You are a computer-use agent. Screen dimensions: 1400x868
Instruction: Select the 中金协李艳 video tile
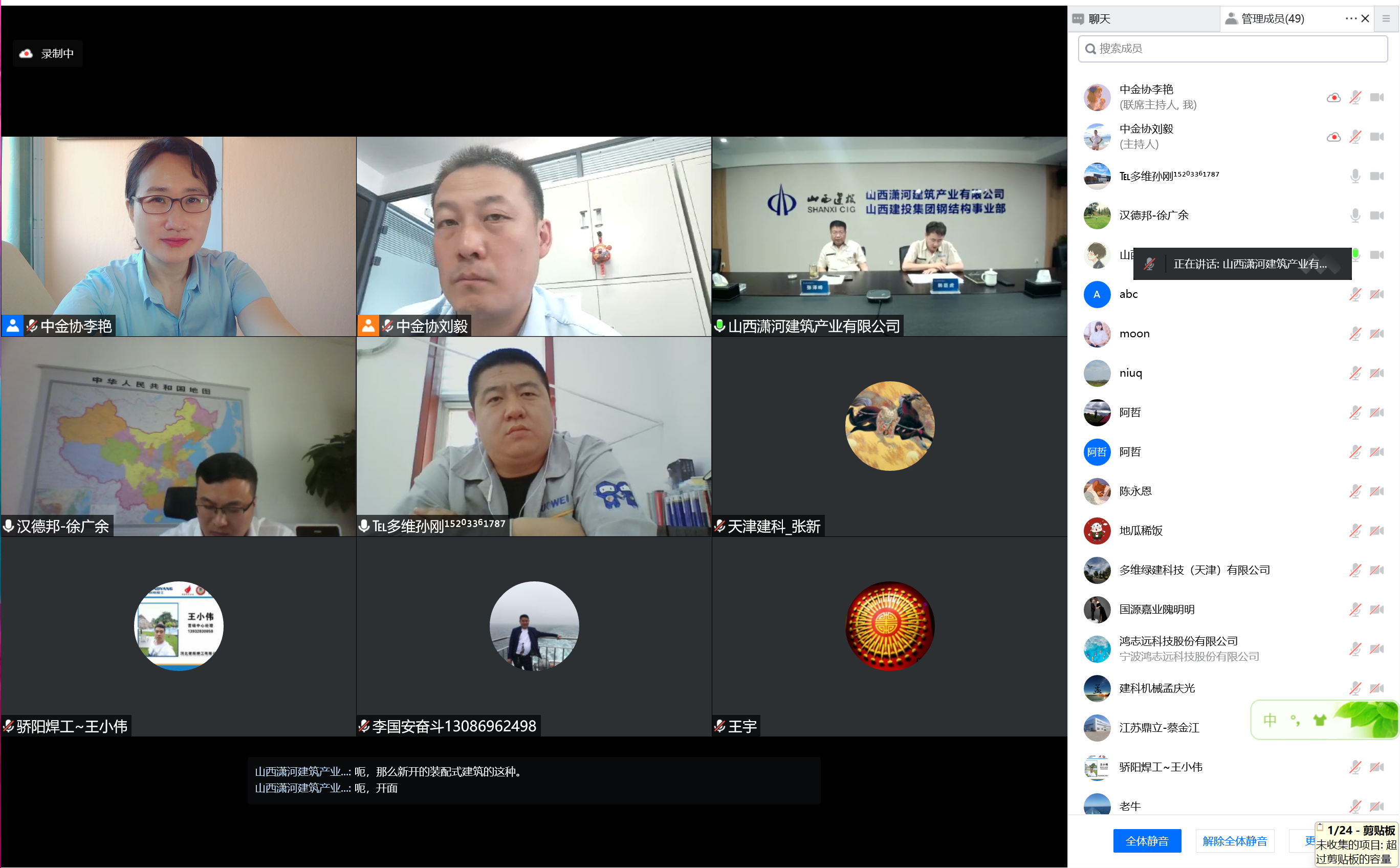tap(179, 236)
